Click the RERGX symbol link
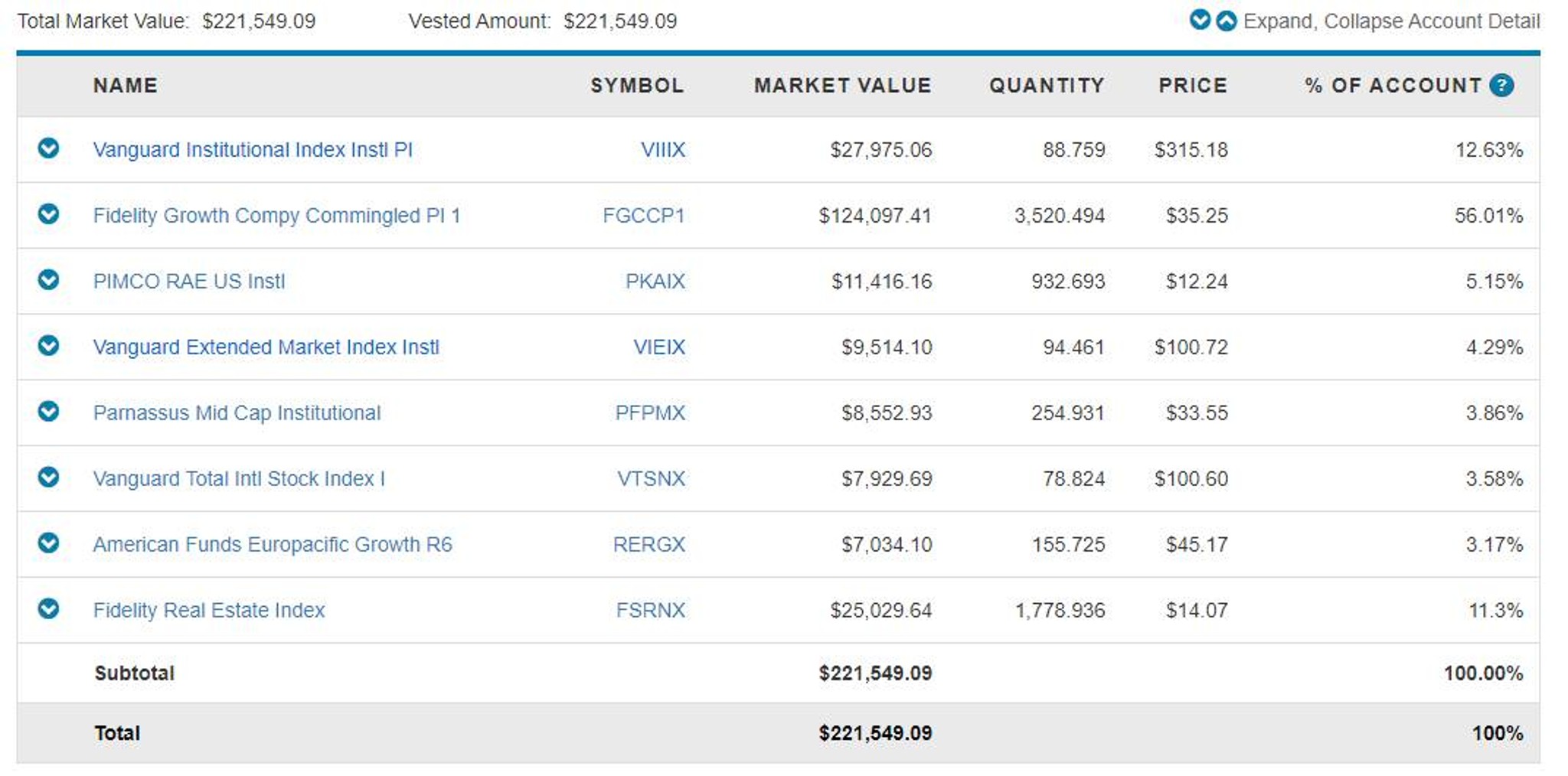This screenshot has width=1568, height=776. coord(649,544)
